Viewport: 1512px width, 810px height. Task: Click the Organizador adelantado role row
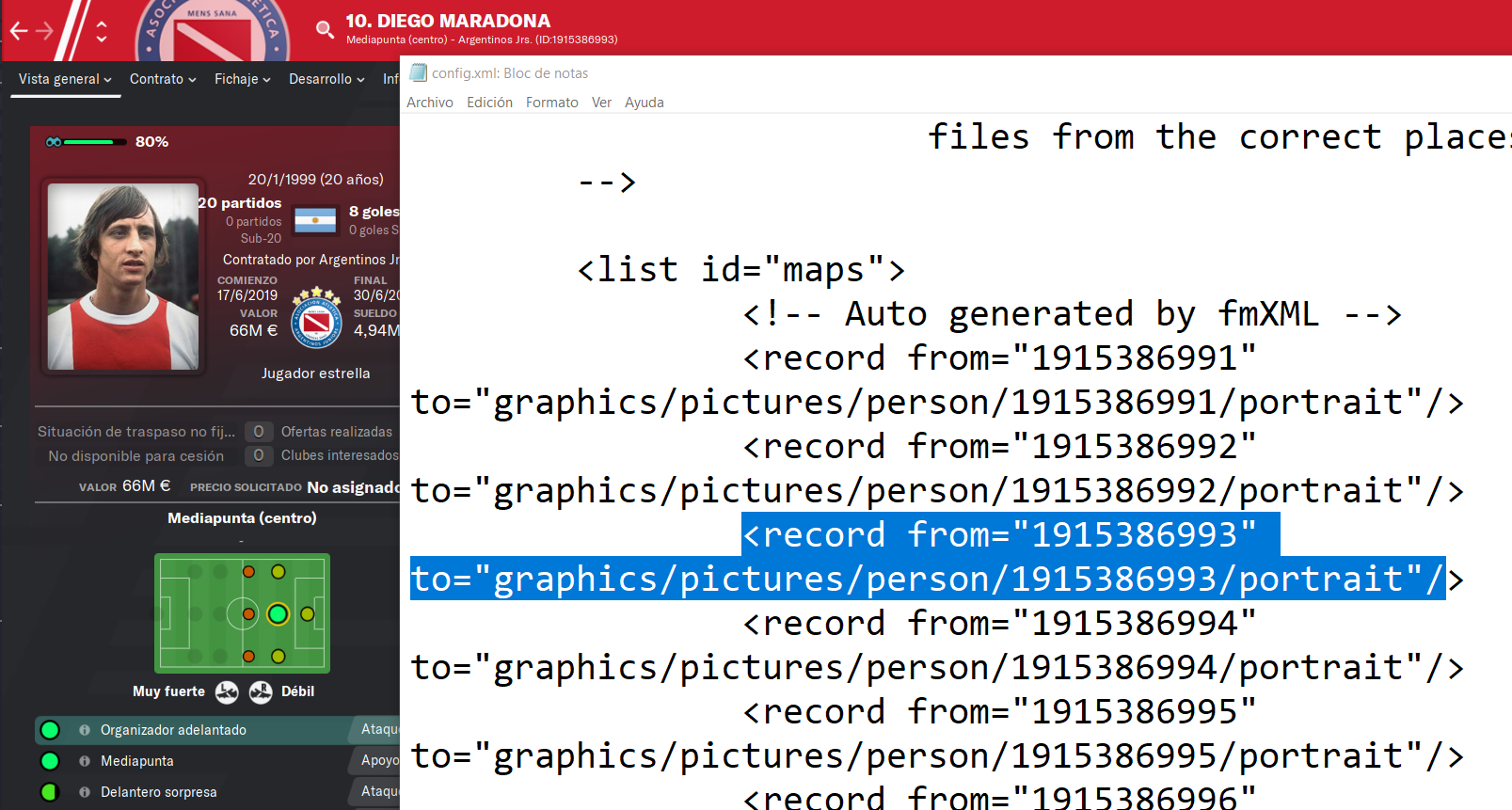pos(217,730)
